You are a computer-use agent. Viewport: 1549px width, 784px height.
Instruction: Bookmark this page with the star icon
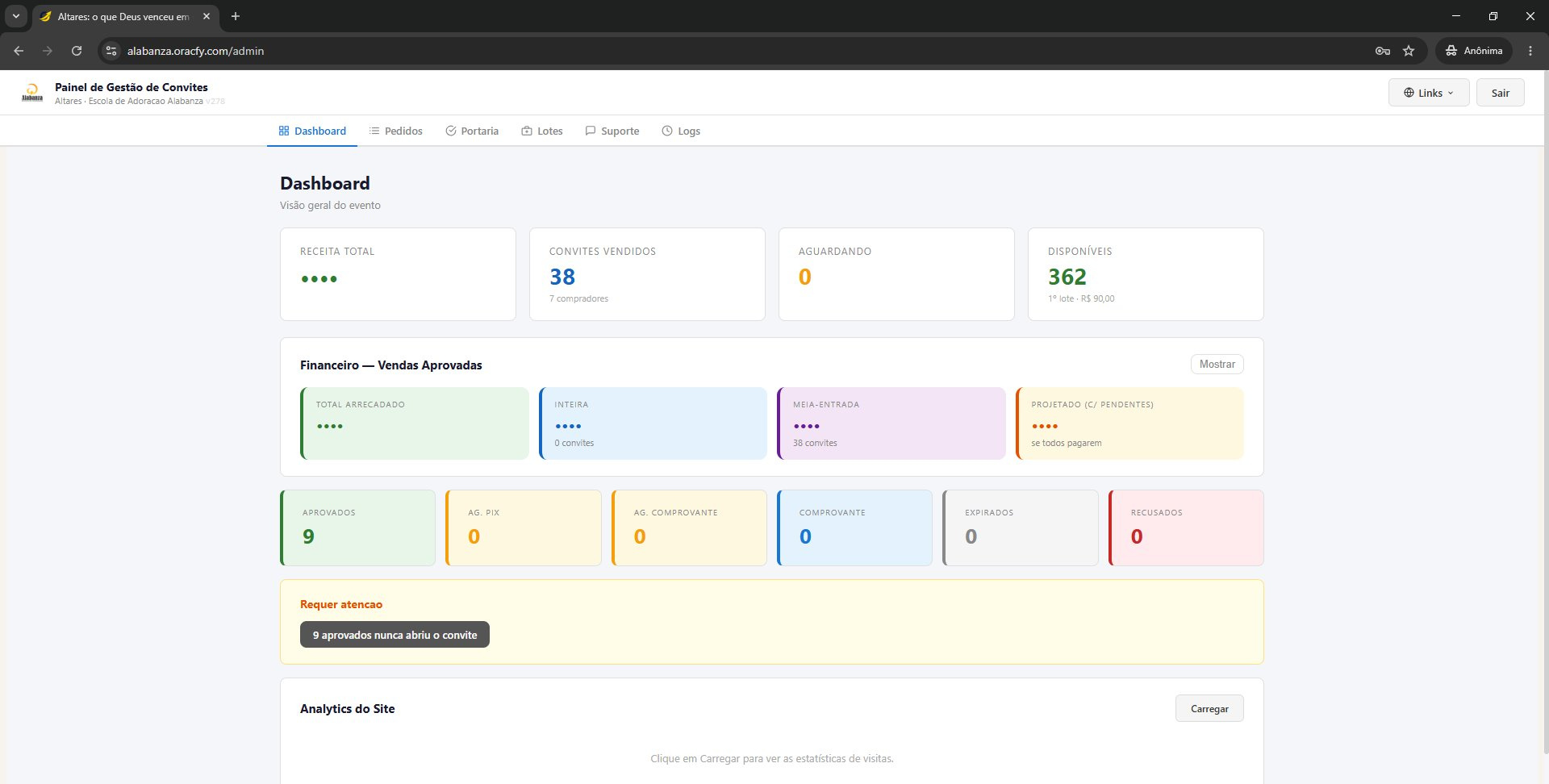coord(1409,51)
